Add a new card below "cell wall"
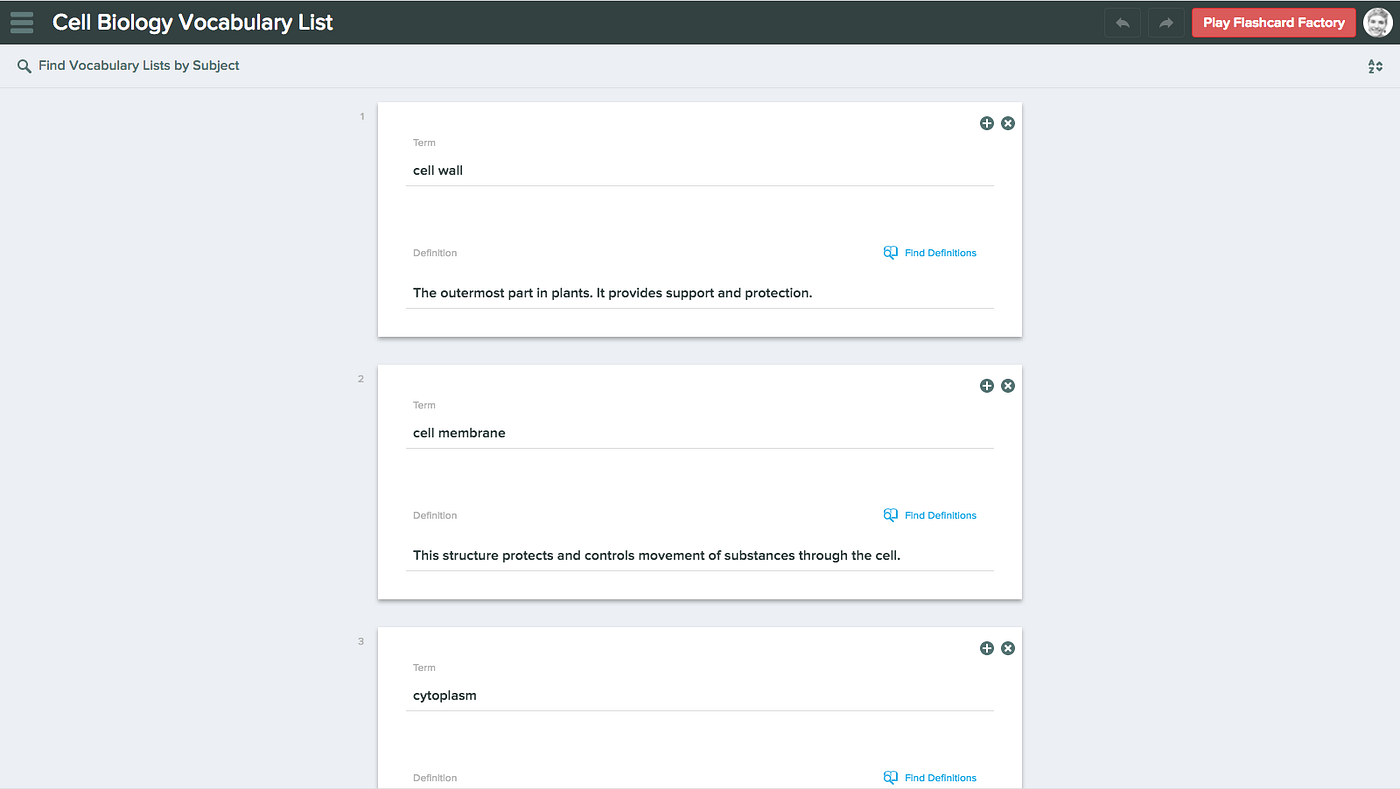Image resolution: width=1400 pixels, height=789 pixels. 986,122
